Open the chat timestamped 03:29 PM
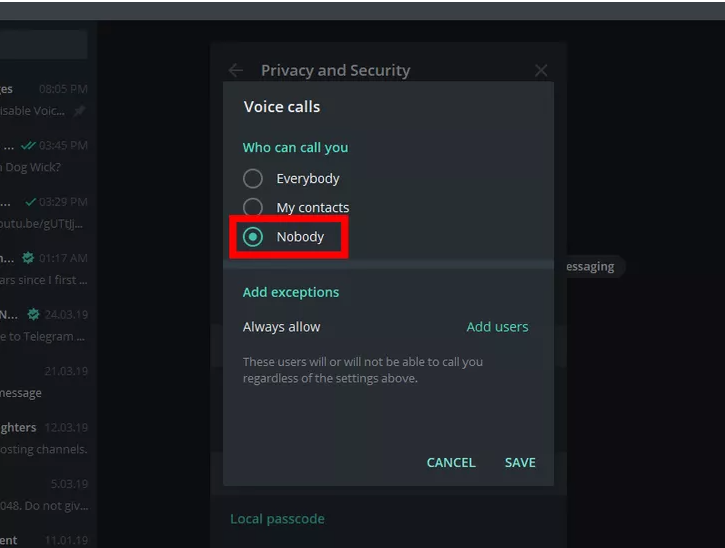Image resolution: width=725 pixels, height=548 pixels. coord(45,212)
